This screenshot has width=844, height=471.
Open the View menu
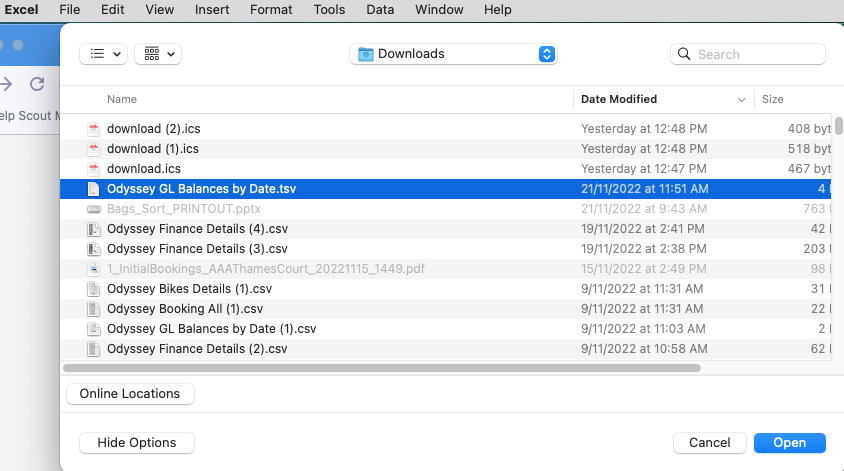click(x=159, y=10)
